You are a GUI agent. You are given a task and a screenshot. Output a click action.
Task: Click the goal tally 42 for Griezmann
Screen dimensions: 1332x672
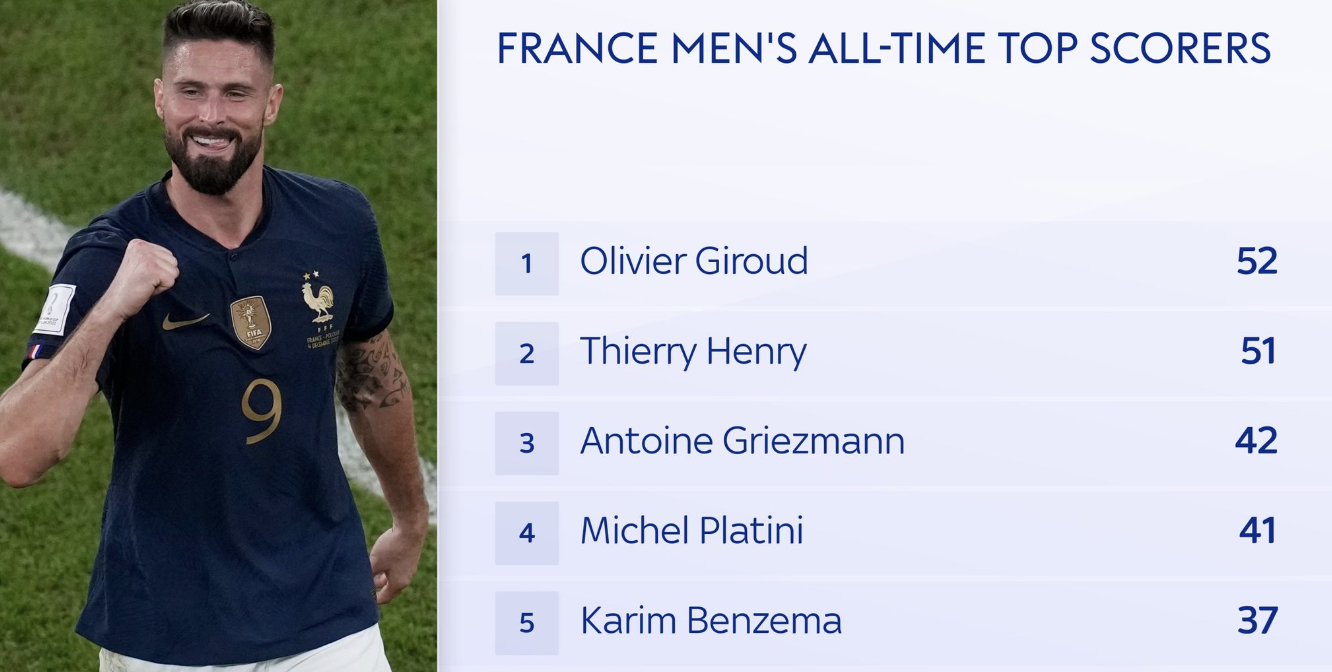click(1256, 441)
